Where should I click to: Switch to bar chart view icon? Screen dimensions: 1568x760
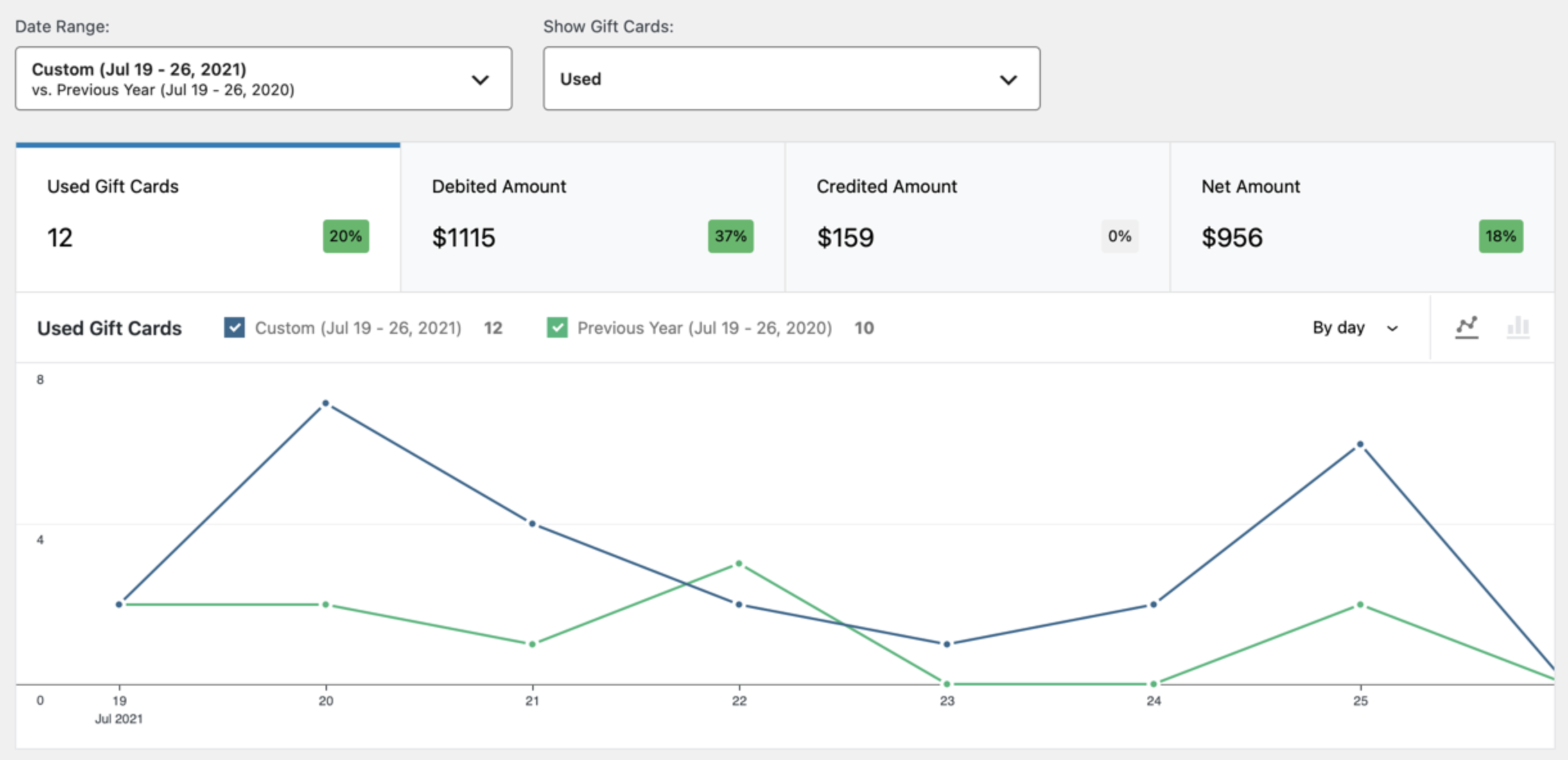(x=1518, y=327)
